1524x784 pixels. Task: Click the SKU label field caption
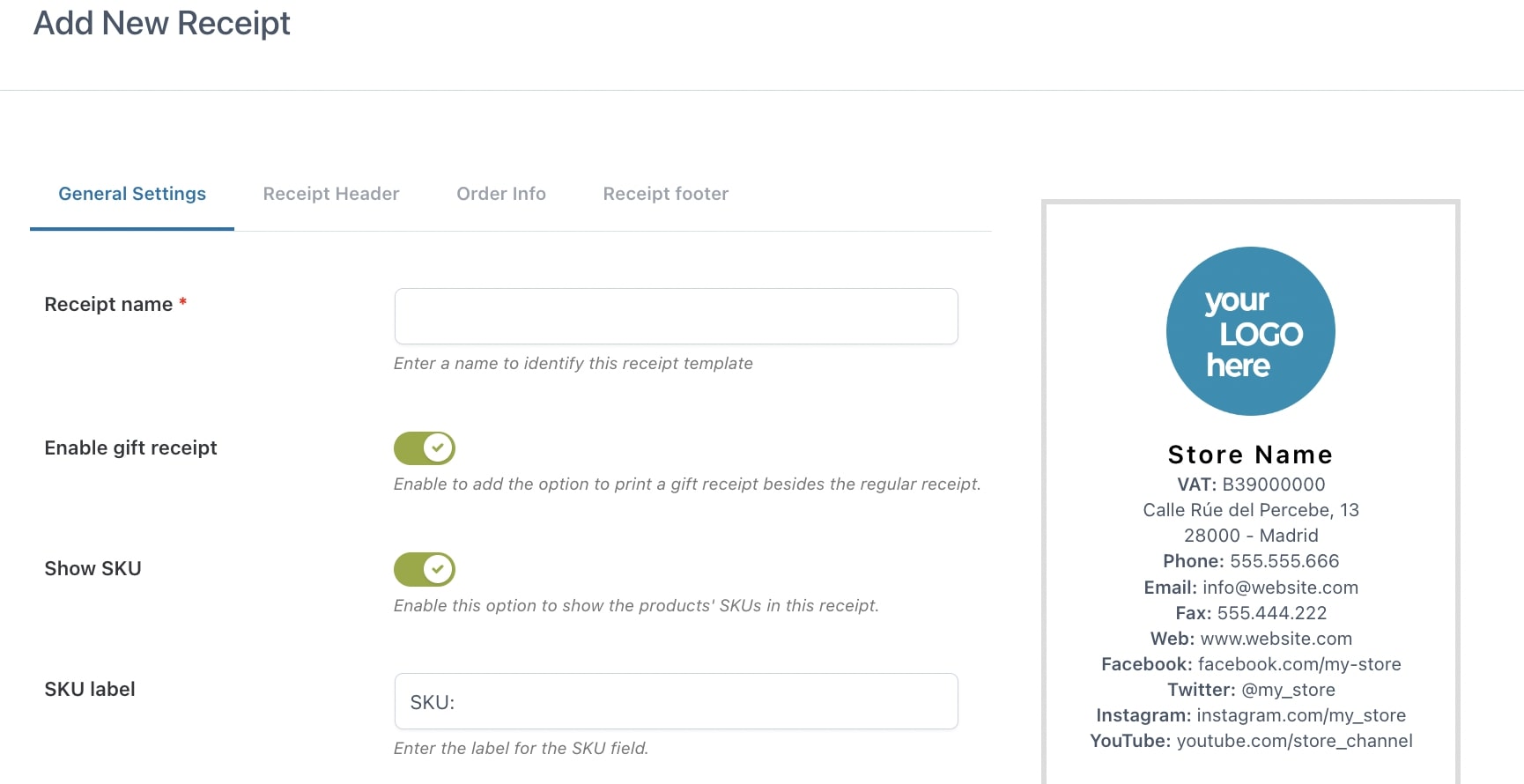click(x=90, y=690)
